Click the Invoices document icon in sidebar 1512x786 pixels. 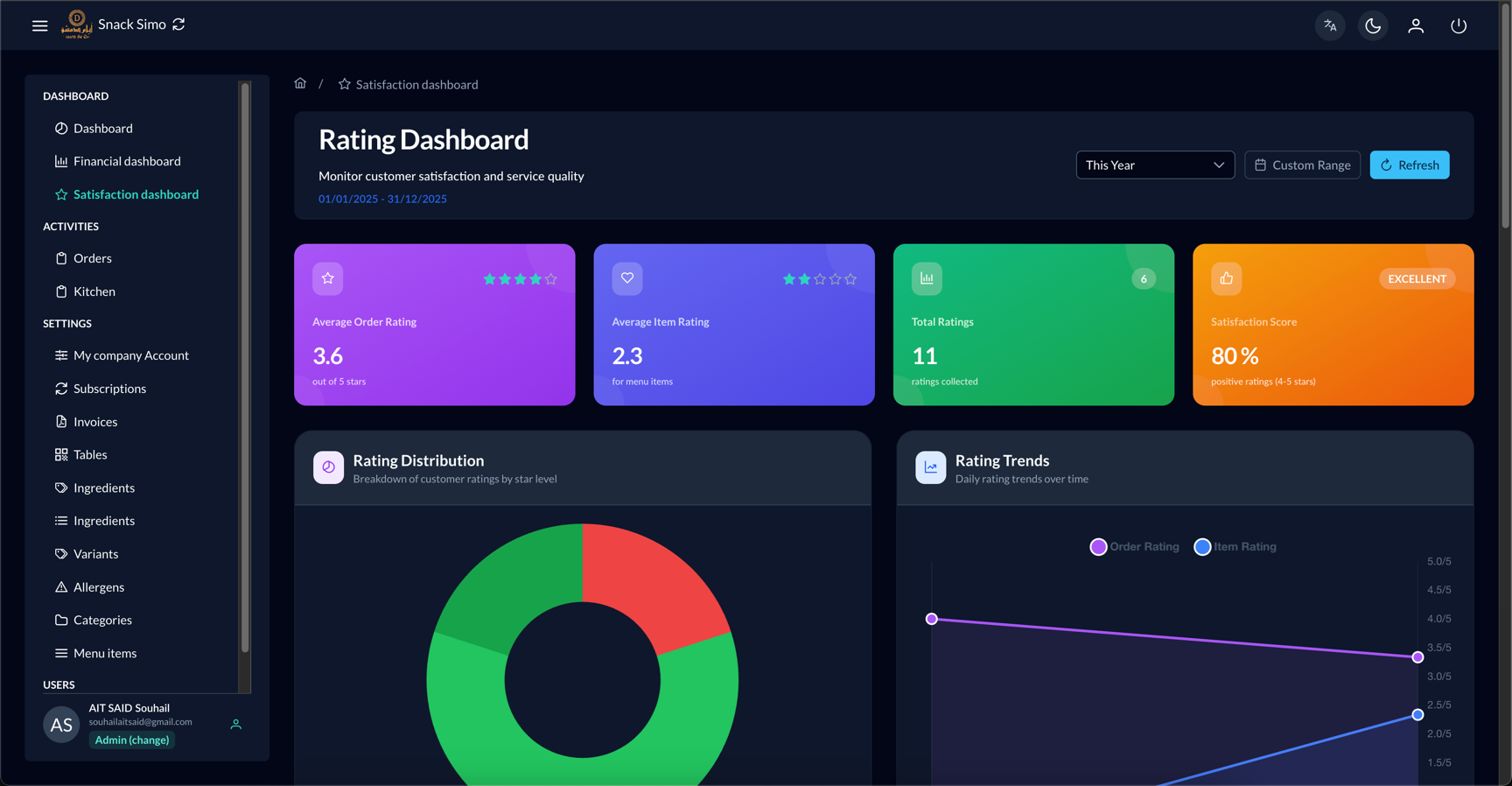pyautogui.click(x=61, y=422)
